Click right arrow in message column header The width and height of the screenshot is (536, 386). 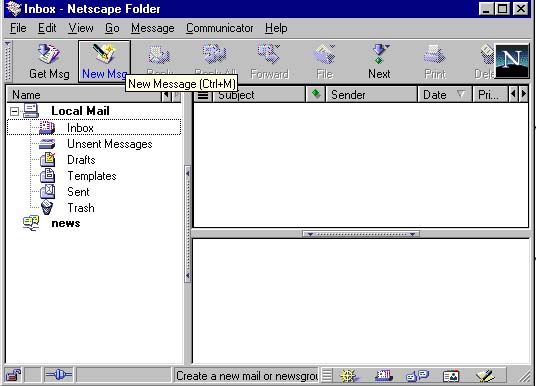tap(523, 94)
